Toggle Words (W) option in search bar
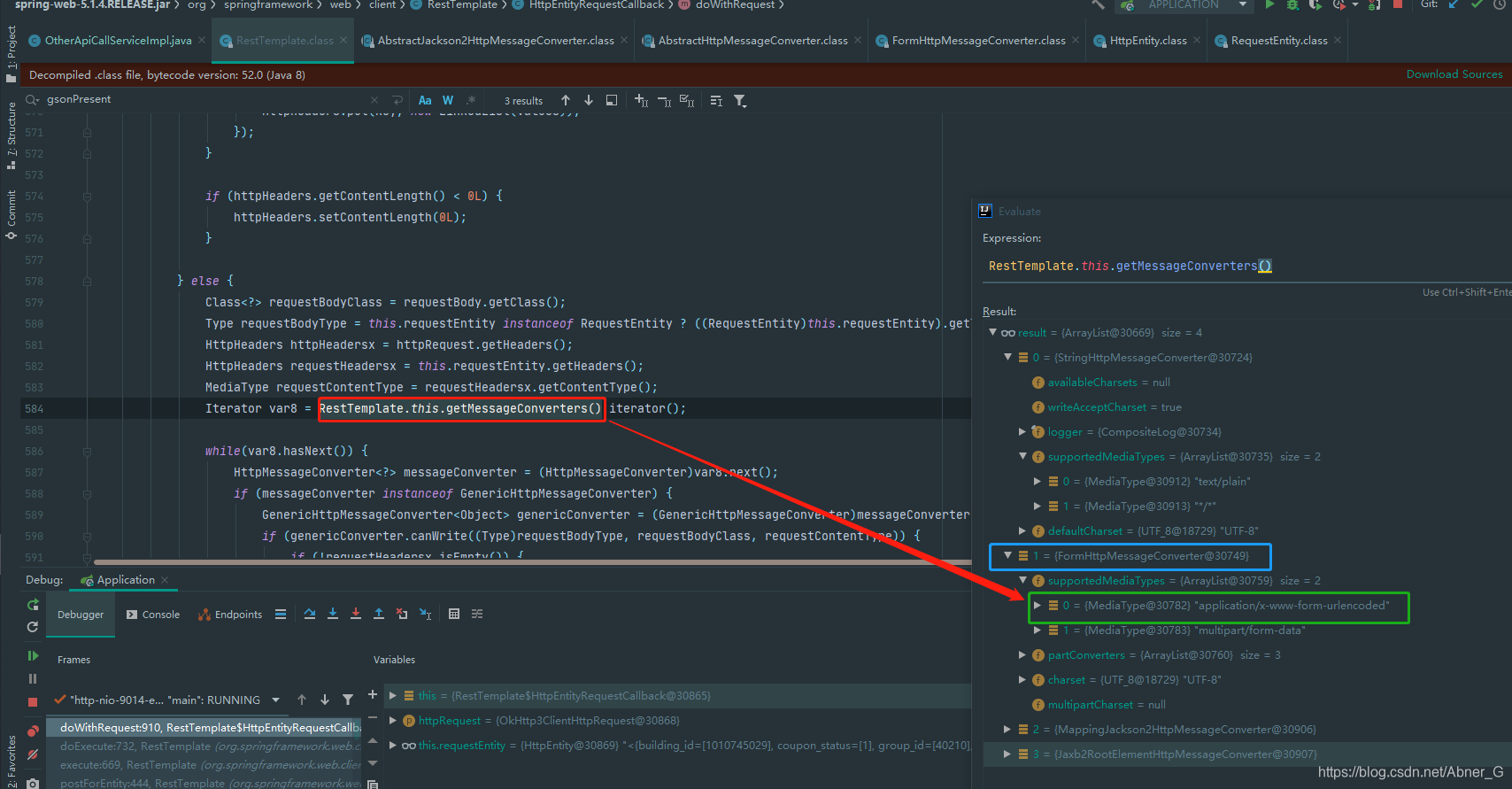The width and height of the screenshot is (1512, 789). [448, 100]
